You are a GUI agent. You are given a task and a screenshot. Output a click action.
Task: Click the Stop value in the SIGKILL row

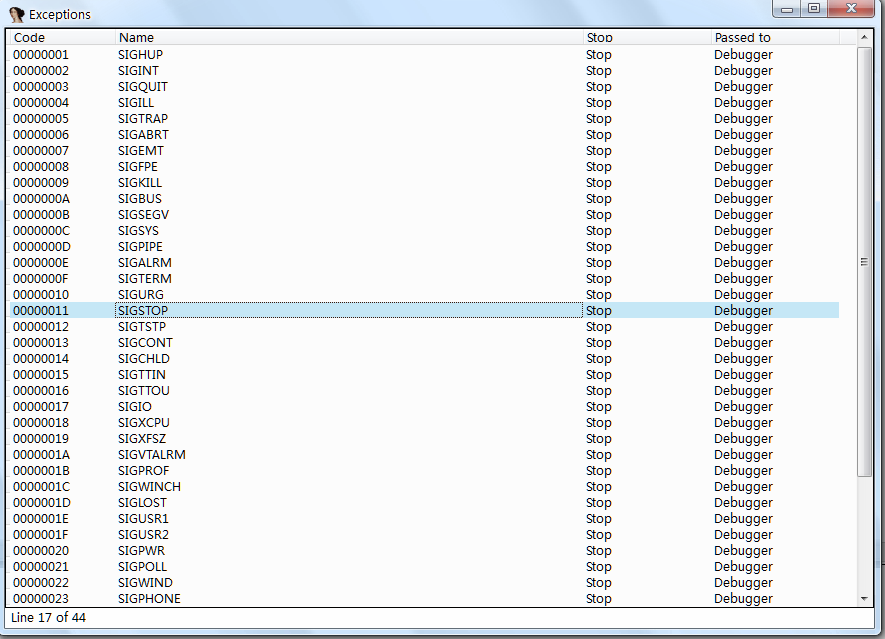point(599,182)
